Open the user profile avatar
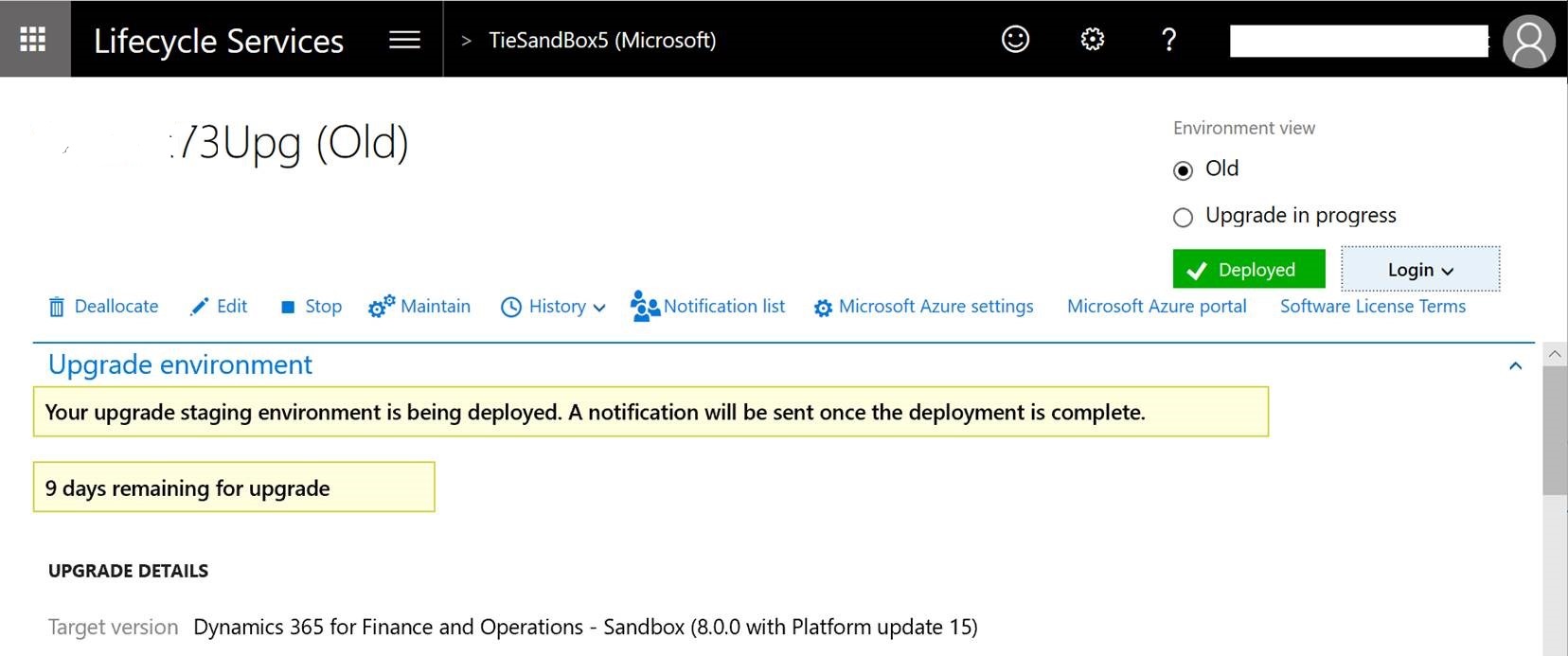 1528,41
